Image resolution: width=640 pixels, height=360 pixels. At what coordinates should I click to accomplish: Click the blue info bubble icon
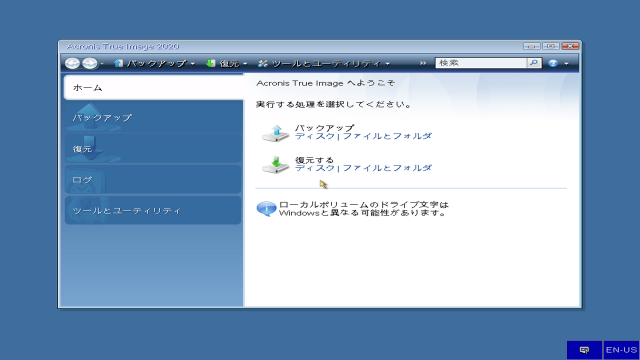click(266, 209)
